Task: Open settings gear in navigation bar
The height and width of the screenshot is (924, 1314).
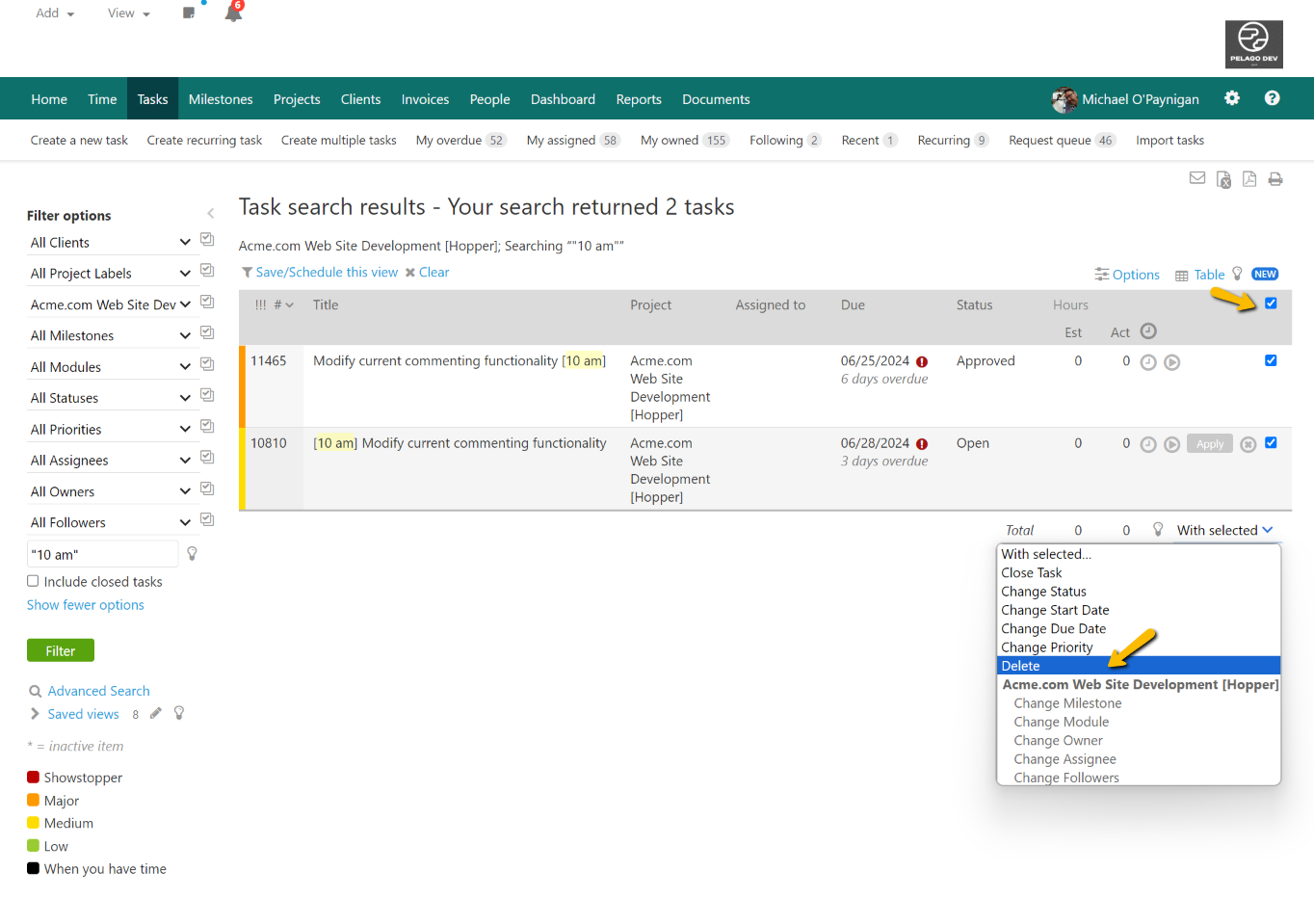Action: [x=1232, y=98]
